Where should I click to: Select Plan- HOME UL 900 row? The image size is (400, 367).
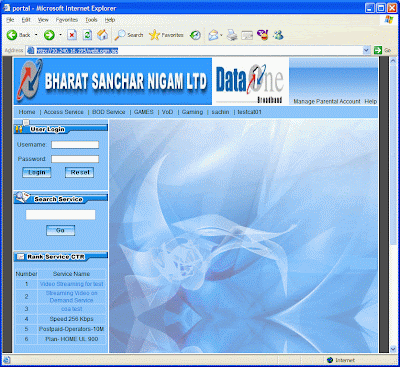(61, 339)
